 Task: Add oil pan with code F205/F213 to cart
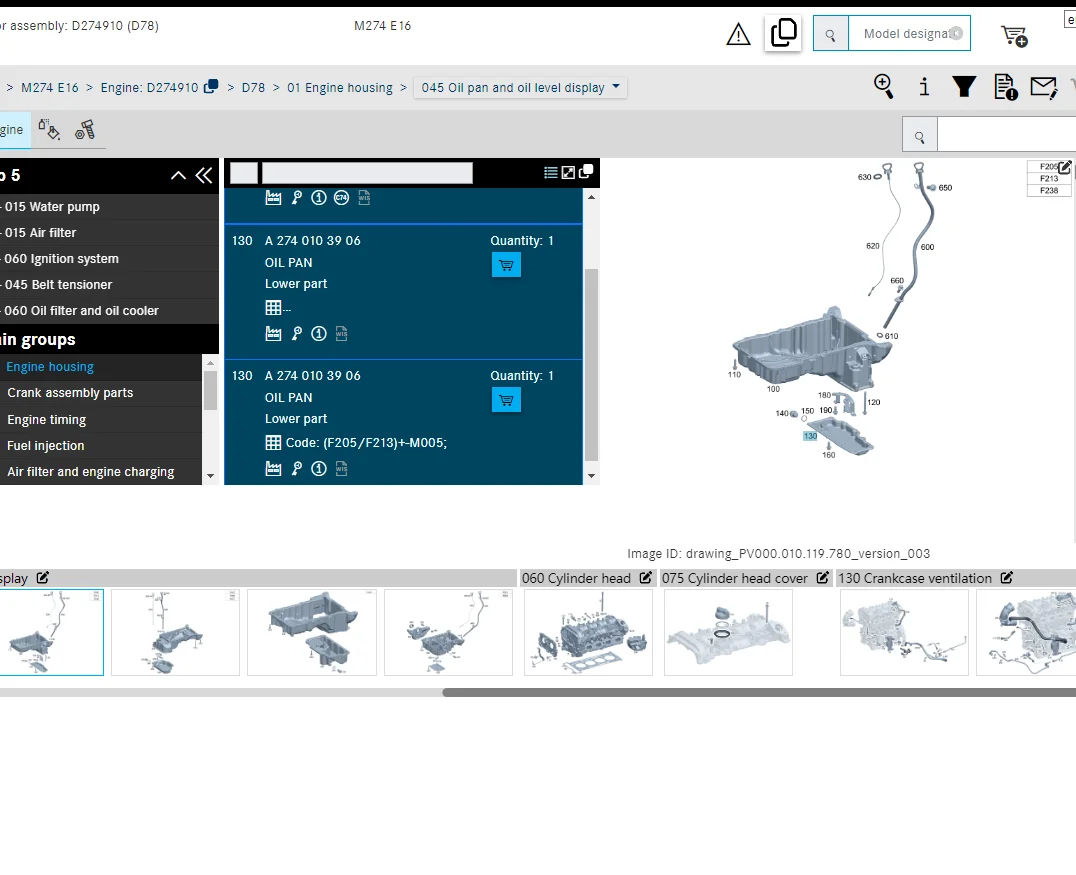point(506,400)
